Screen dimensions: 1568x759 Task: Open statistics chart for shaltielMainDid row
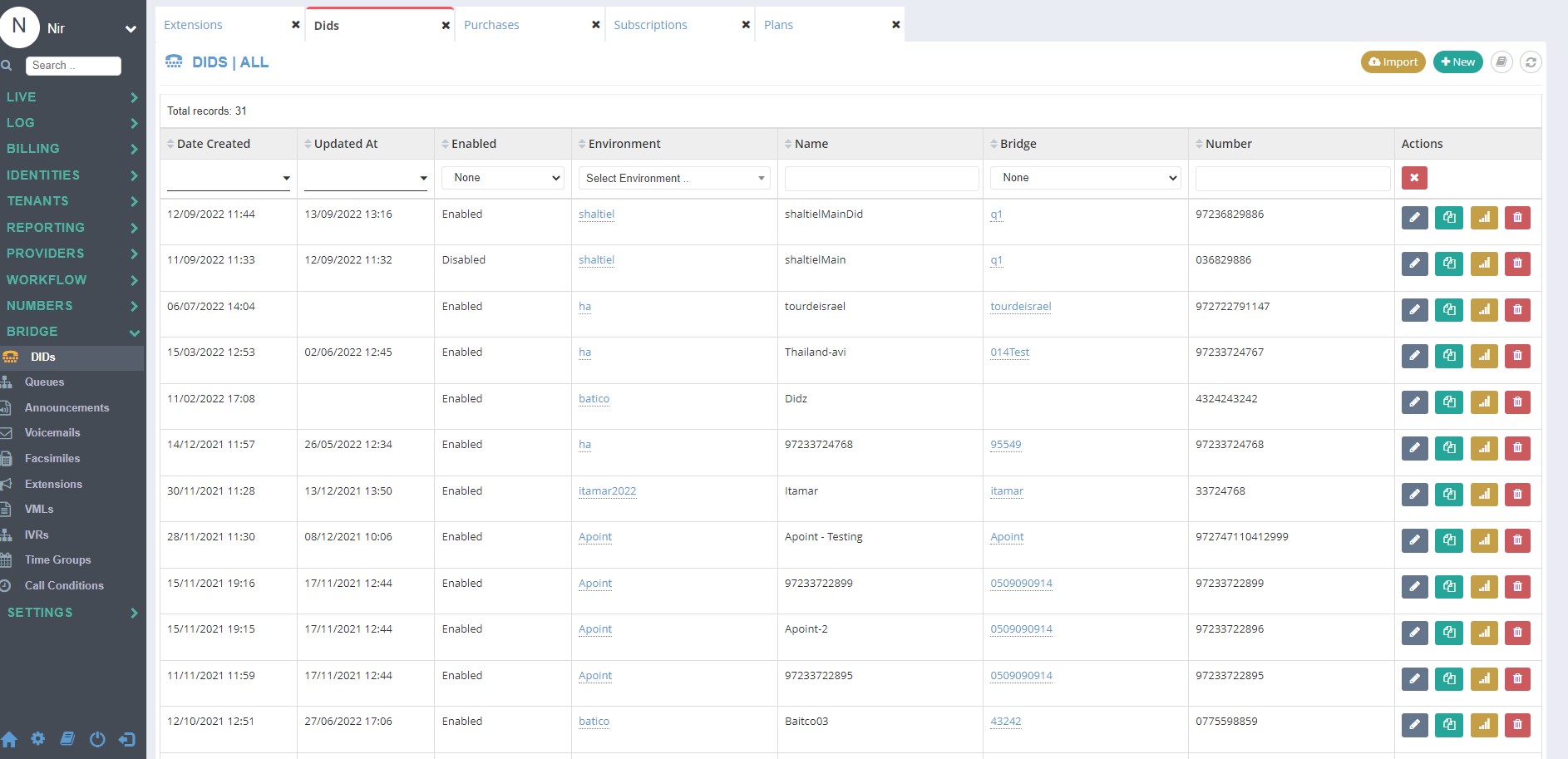pyautogui.click(x=1484, y=218)
